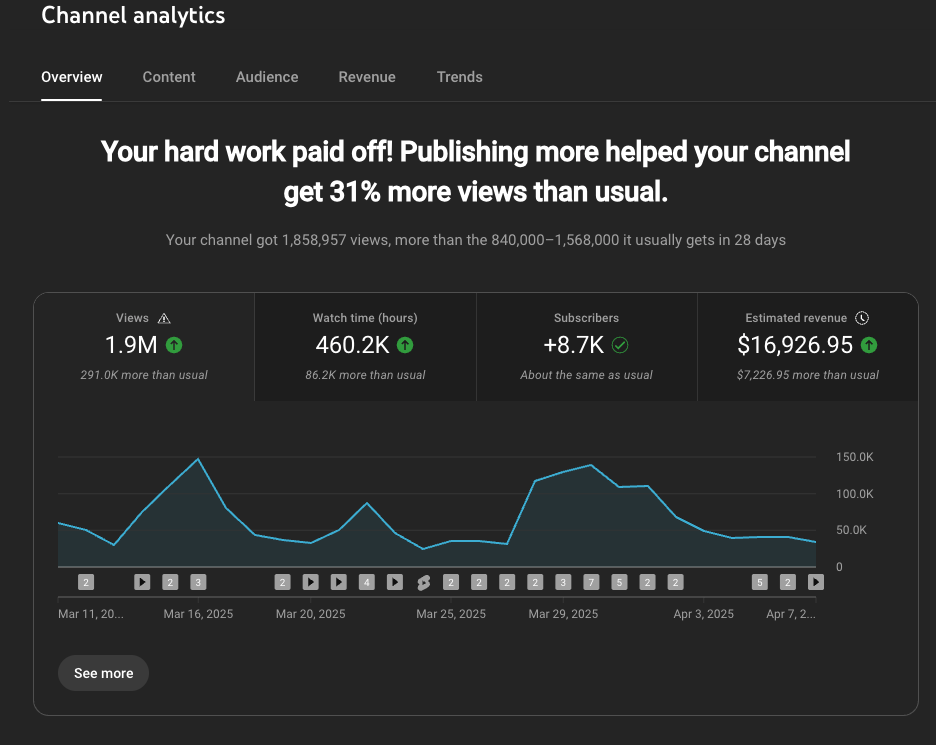
Task: Click the video play marker near Mar 16
Action: (x=141, y=582)
